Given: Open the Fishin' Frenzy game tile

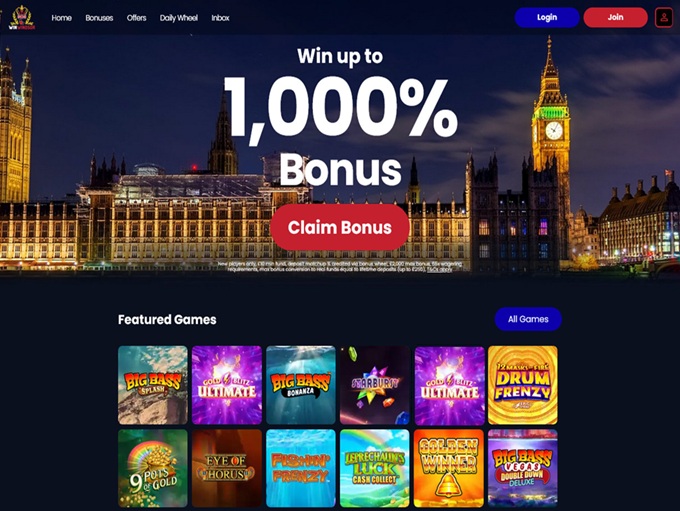Looking at the screenshot, I should (301, 468).
